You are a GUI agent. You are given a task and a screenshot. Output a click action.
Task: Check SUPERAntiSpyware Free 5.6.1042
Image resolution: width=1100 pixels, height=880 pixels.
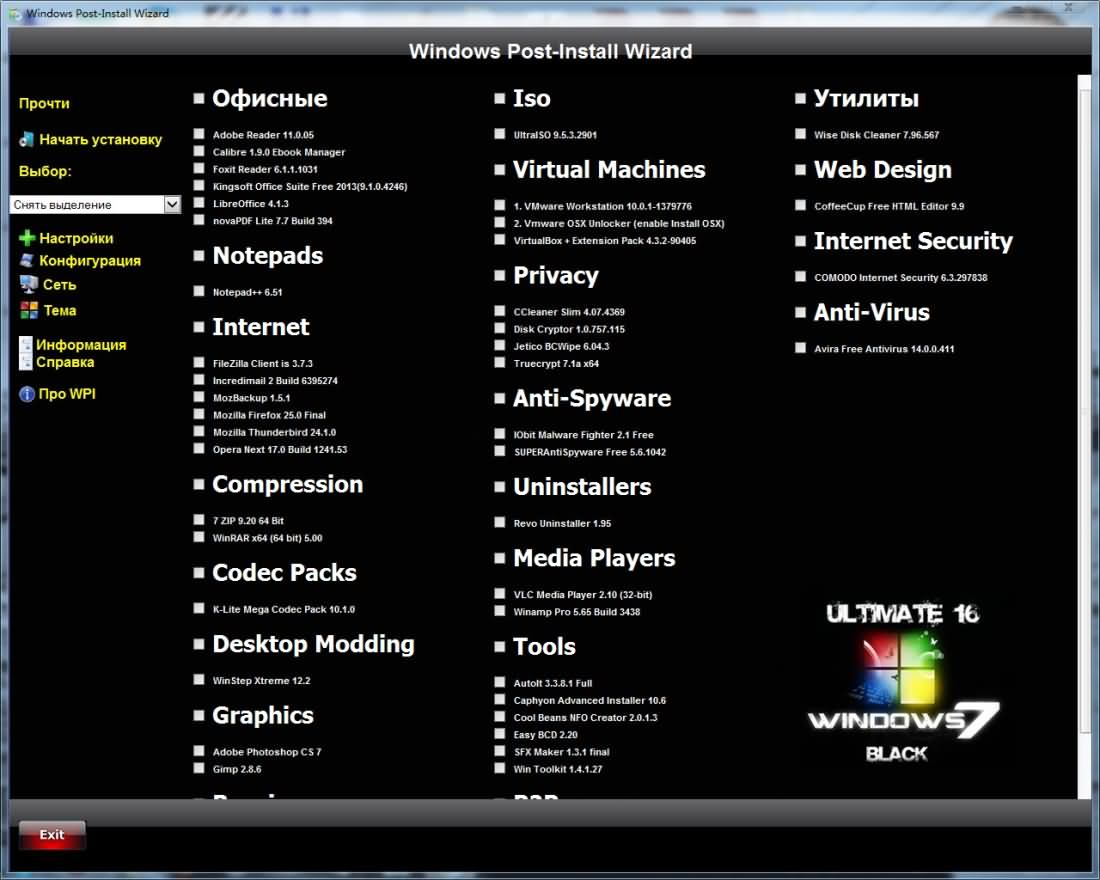[x=499, y=451]
